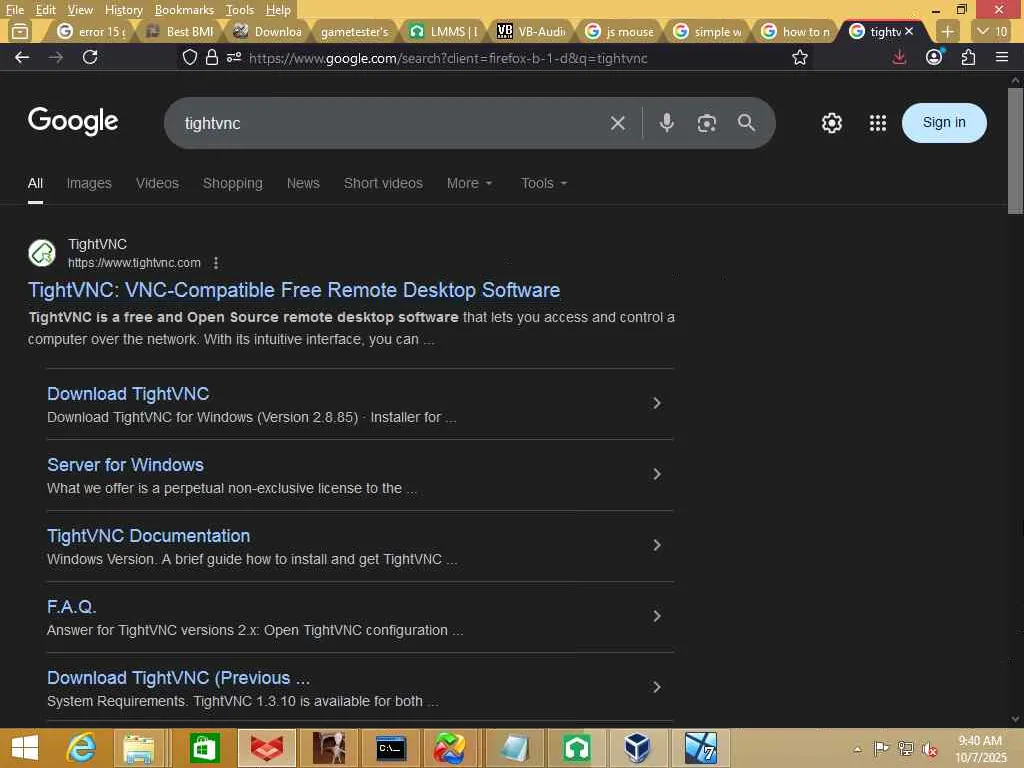
Task: Switch to the News results tab
Action: click(x=303, y=184)
